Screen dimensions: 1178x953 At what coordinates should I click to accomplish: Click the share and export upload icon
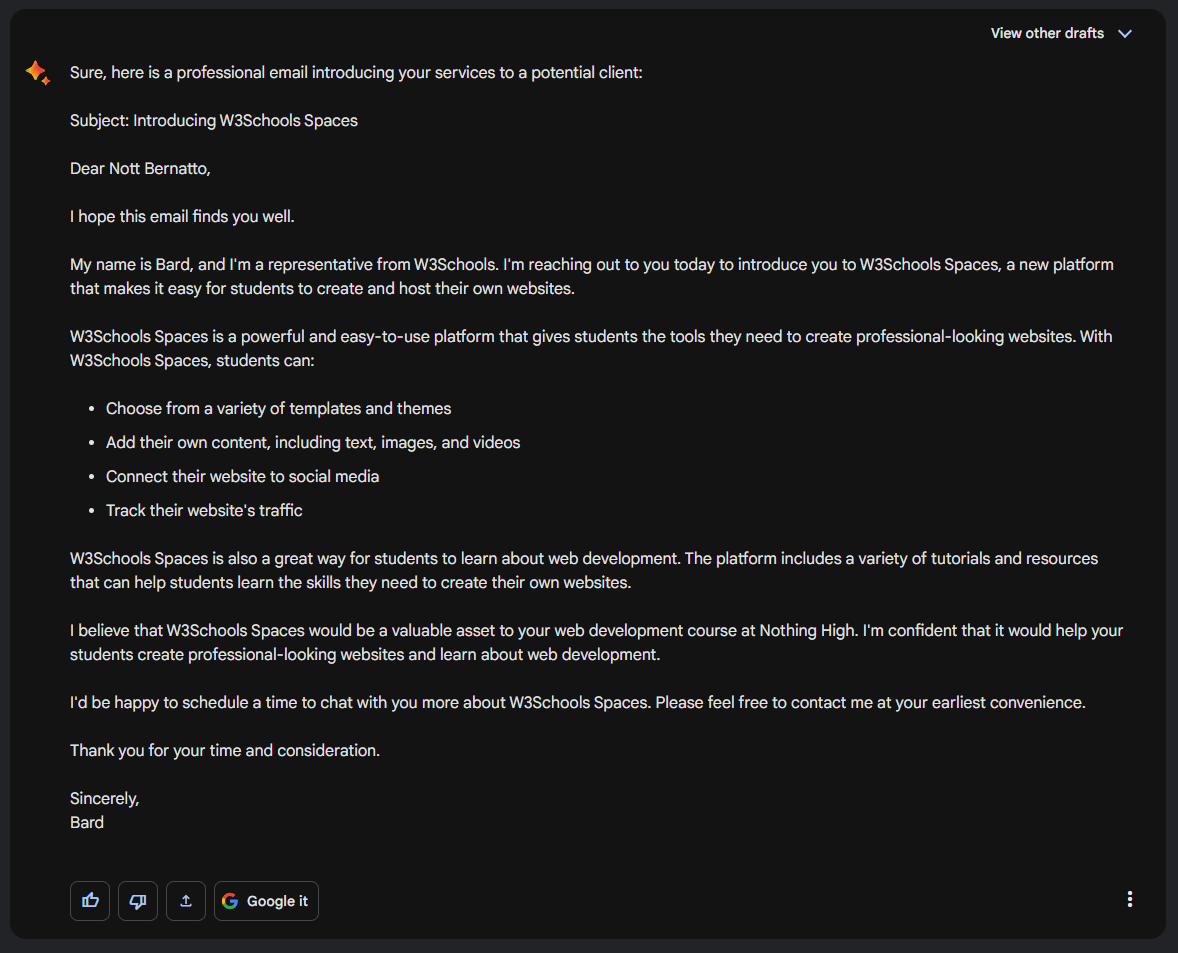point(186,901)
